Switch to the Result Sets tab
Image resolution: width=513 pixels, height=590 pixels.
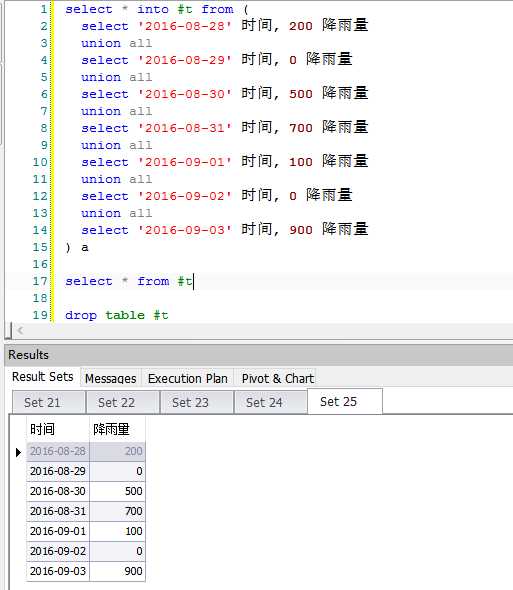coord(43,377)
